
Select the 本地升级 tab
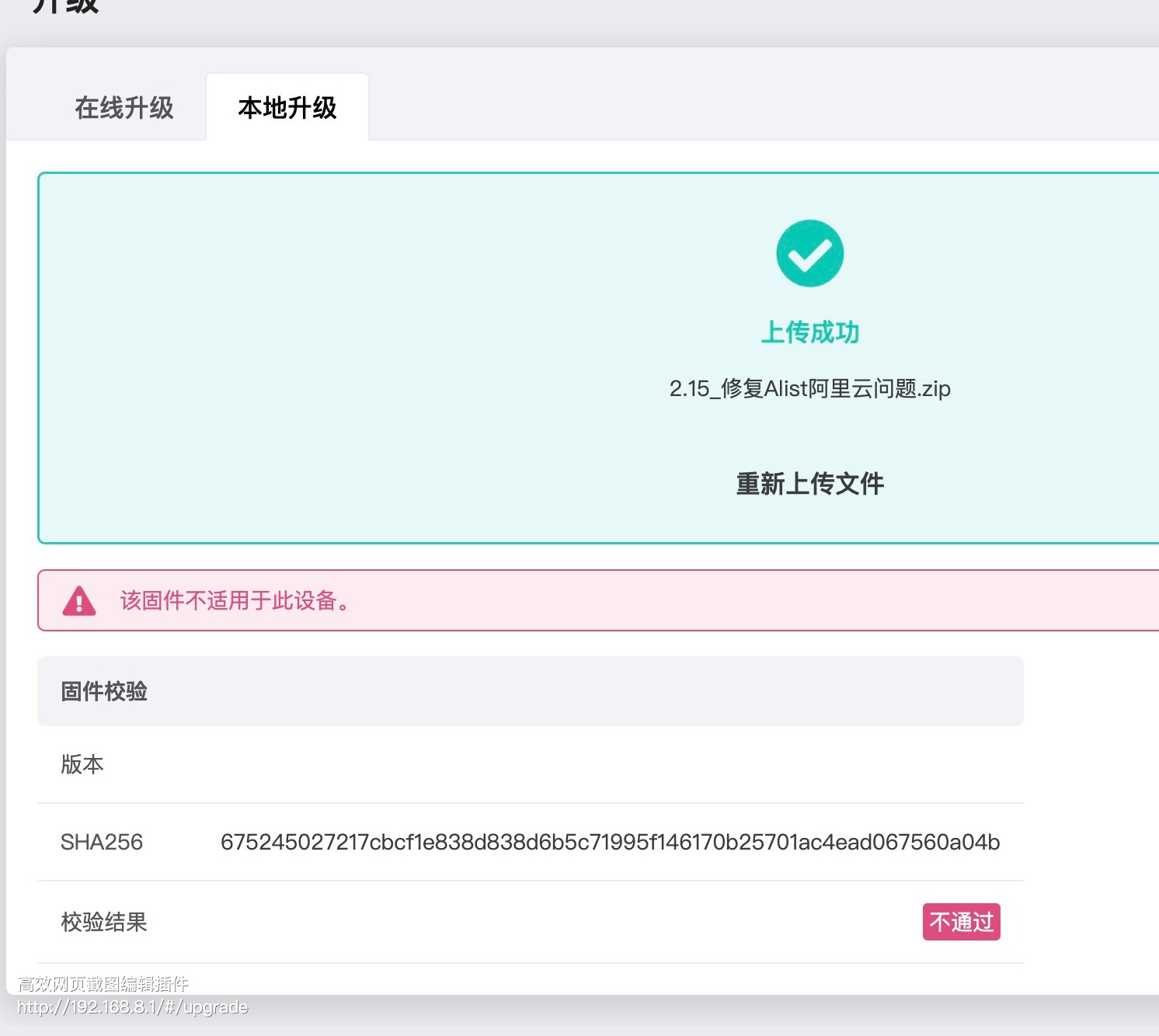[x=287, y=109]
